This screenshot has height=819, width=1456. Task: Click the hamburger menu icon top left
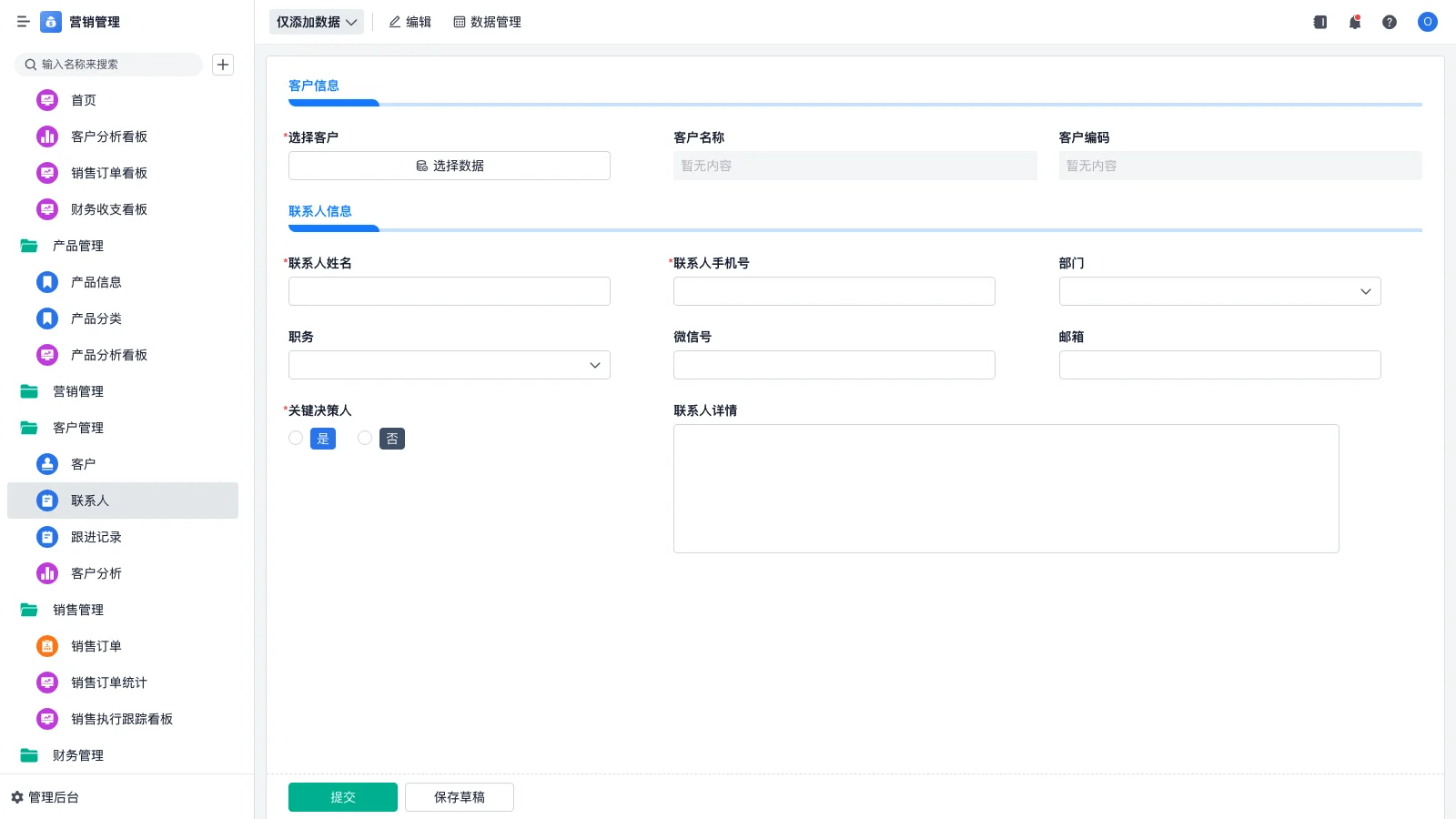23,22
